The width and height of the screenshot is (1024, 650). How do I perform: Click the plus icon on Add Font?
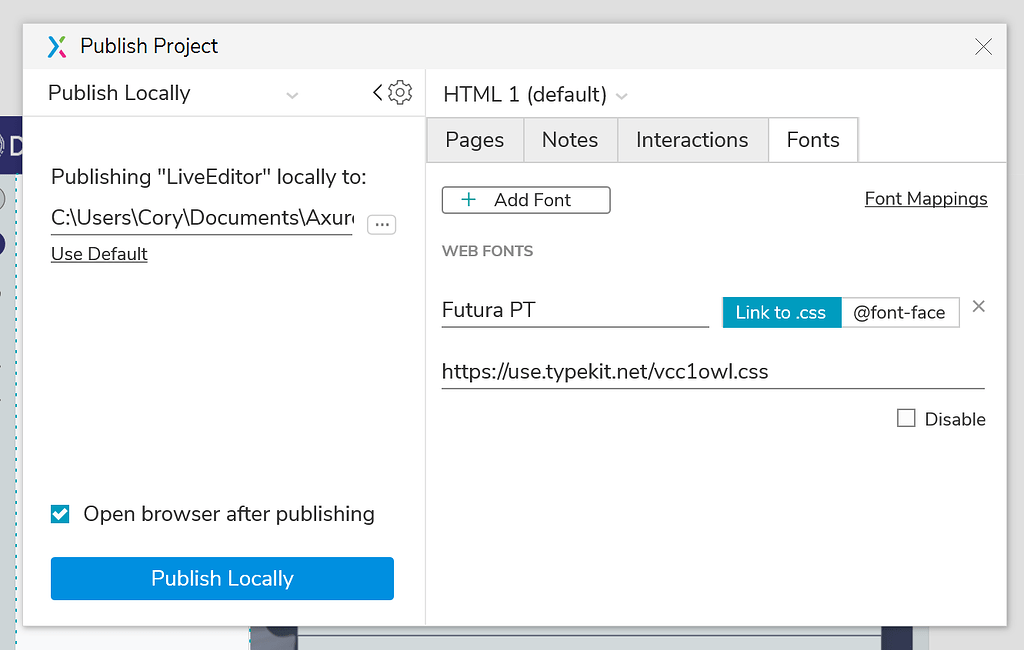466,200
